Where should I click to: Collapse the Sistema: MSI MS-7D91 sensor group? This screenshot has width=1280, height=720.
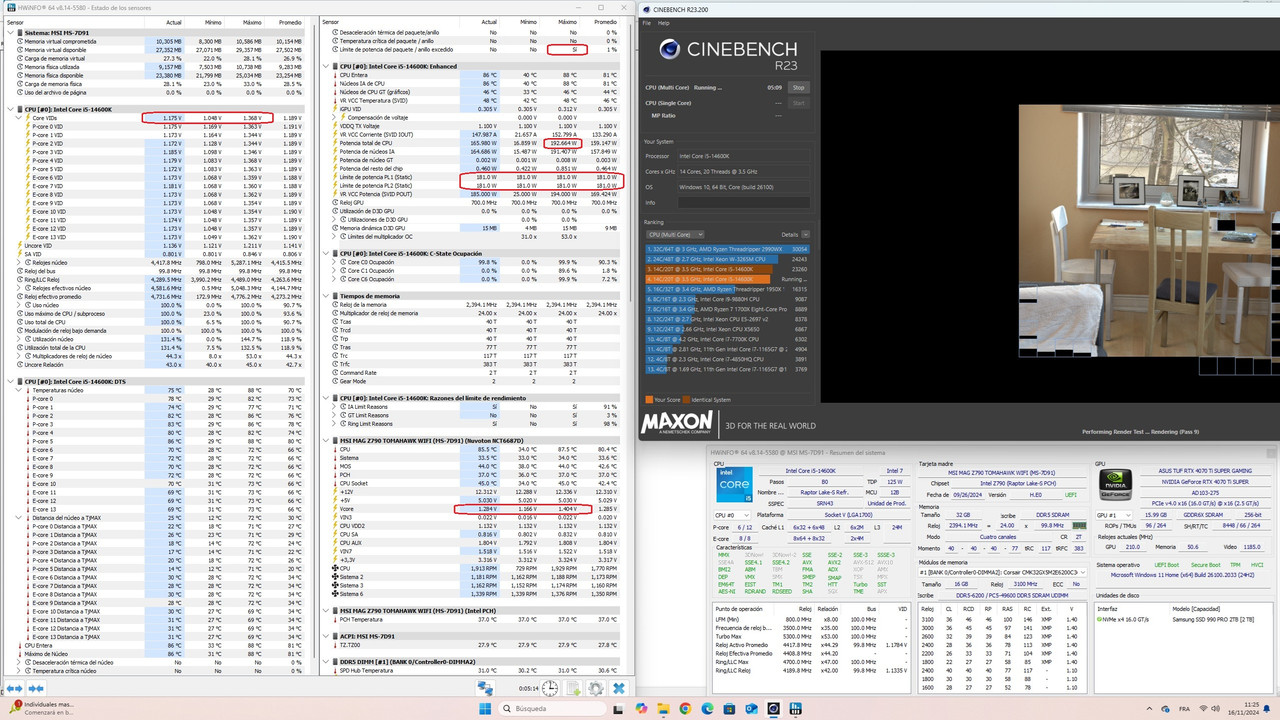click(10, 32)
